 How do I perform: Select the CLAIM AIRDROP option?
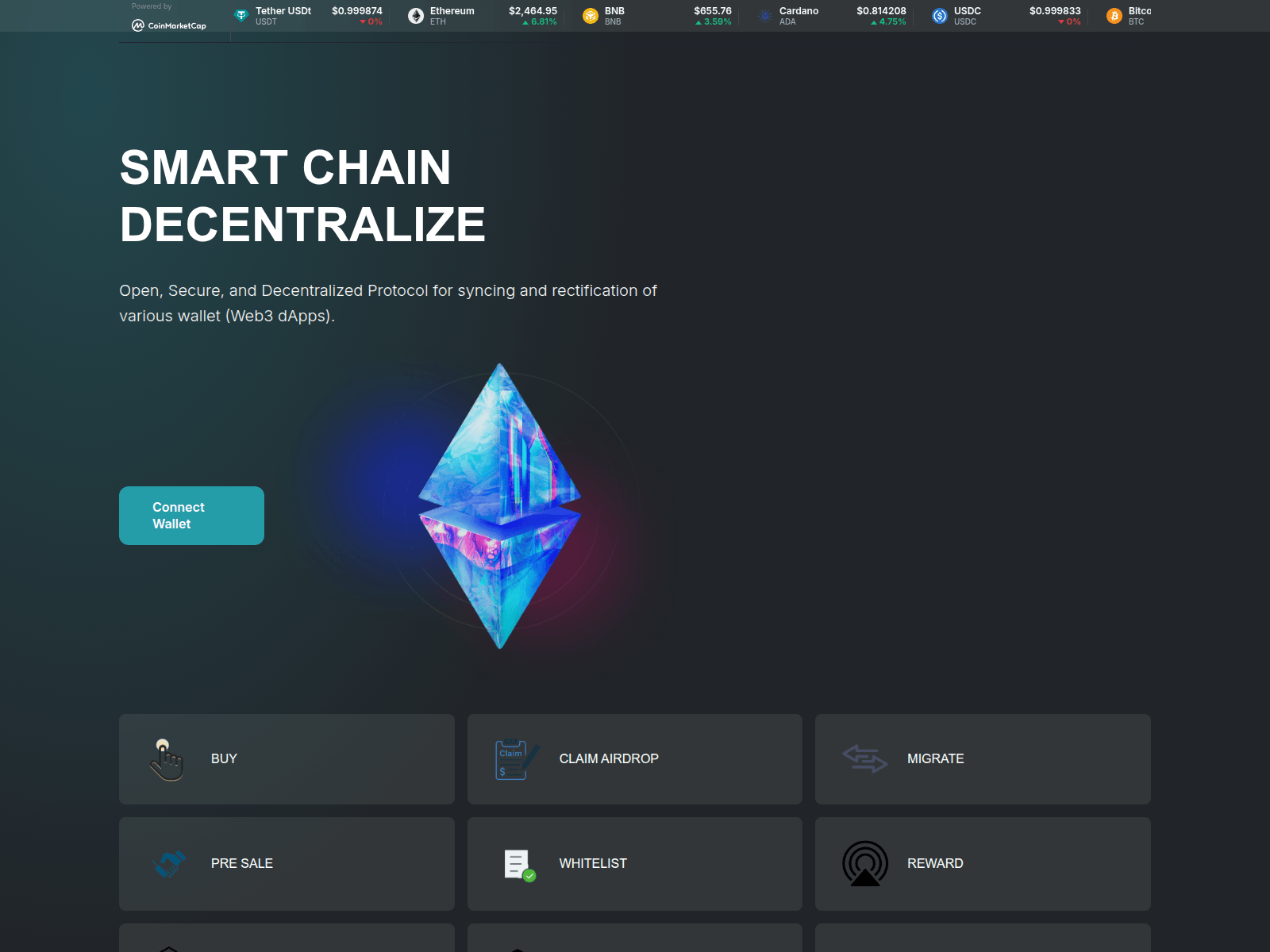(609, 758)
